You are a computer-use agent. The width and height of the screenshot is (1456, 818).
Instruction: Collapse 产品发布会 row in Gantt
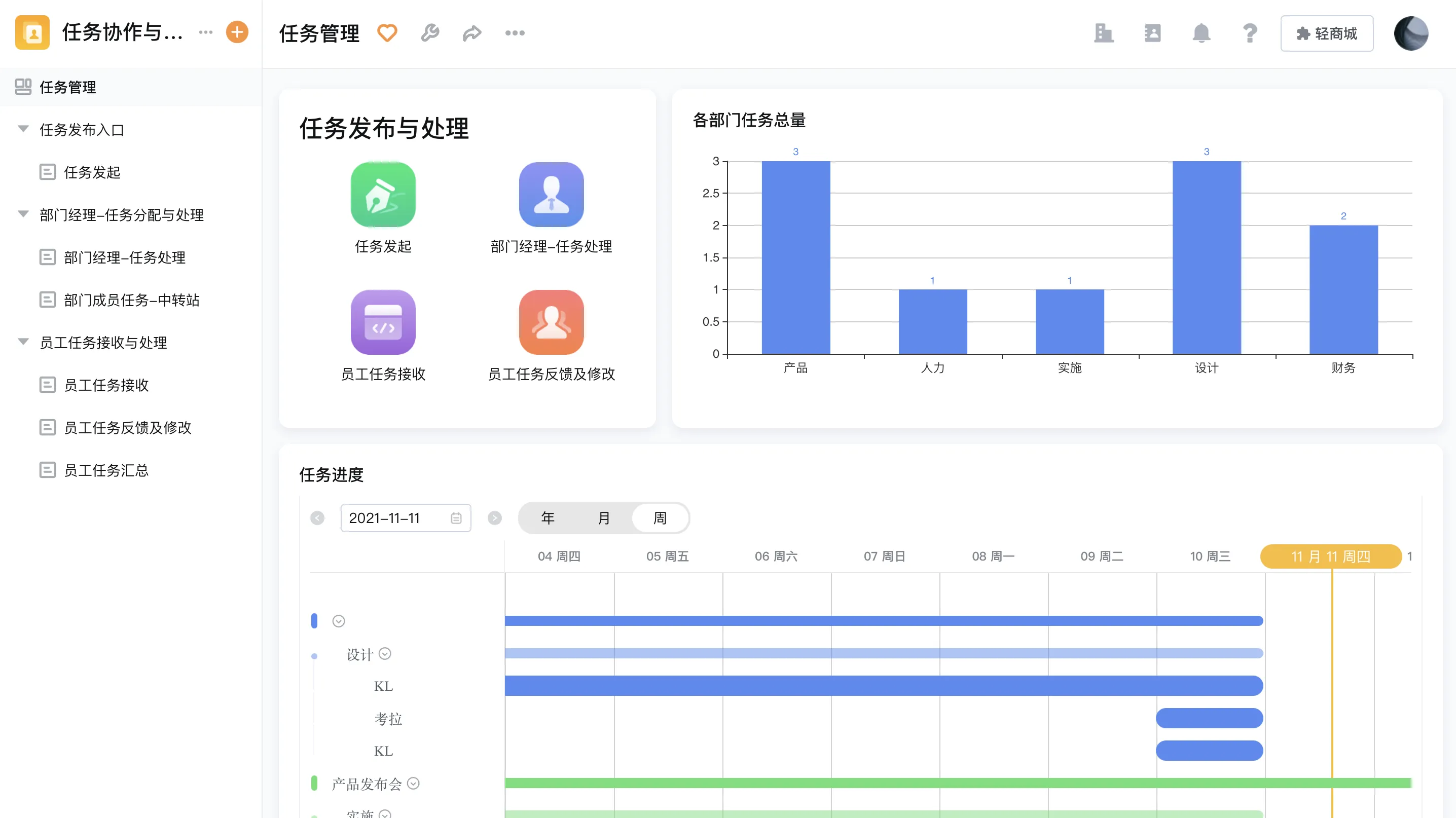click(x=413, y=783)
